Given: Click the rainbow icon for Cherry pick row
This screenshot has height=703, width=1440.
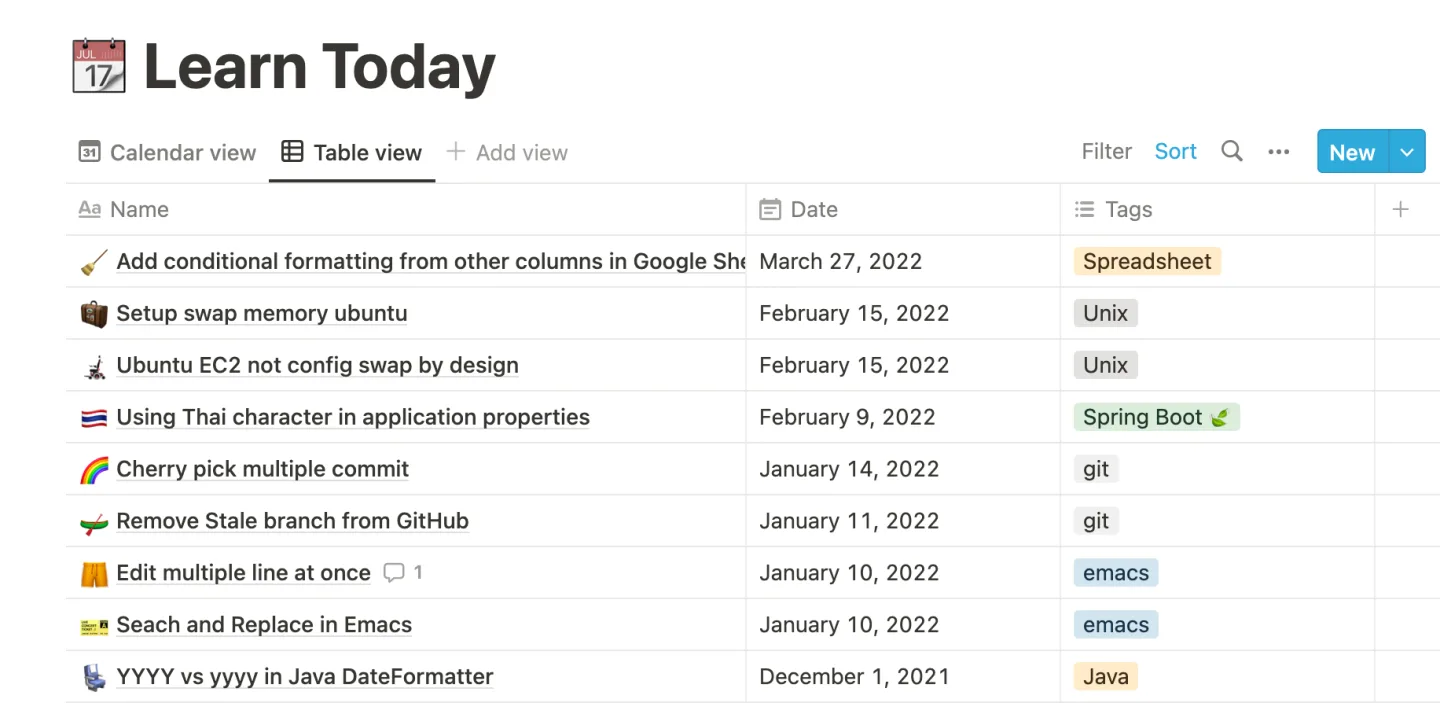Looking at the screenshot, I should point(93,469).
